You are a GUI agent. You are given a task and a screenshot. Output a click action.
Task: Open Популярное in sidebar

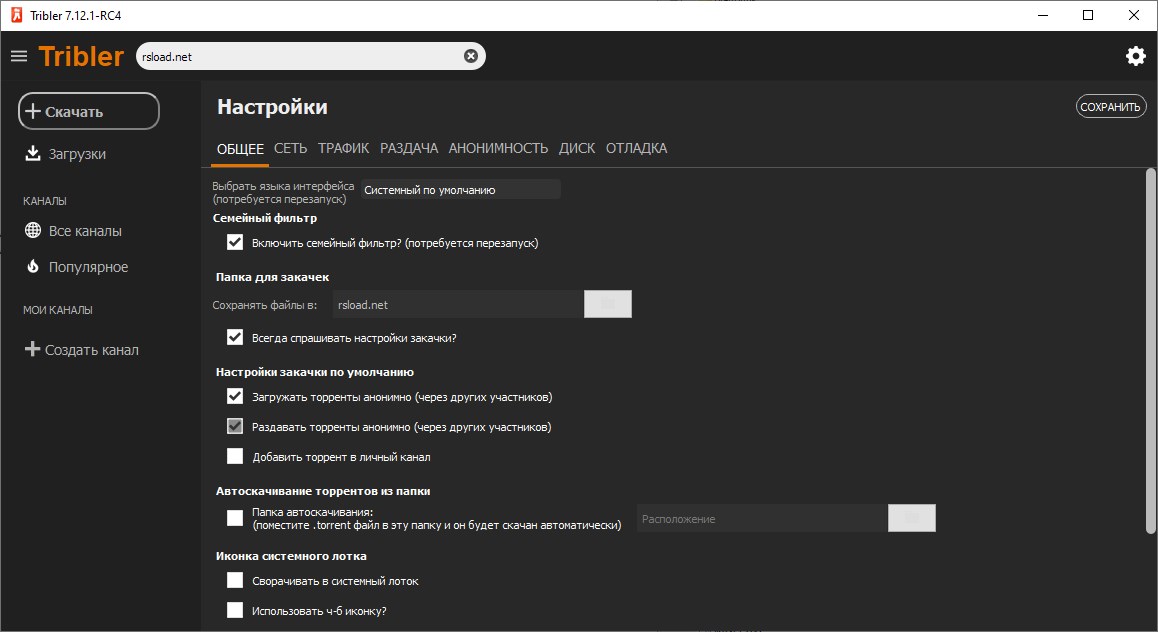[89, 267]
